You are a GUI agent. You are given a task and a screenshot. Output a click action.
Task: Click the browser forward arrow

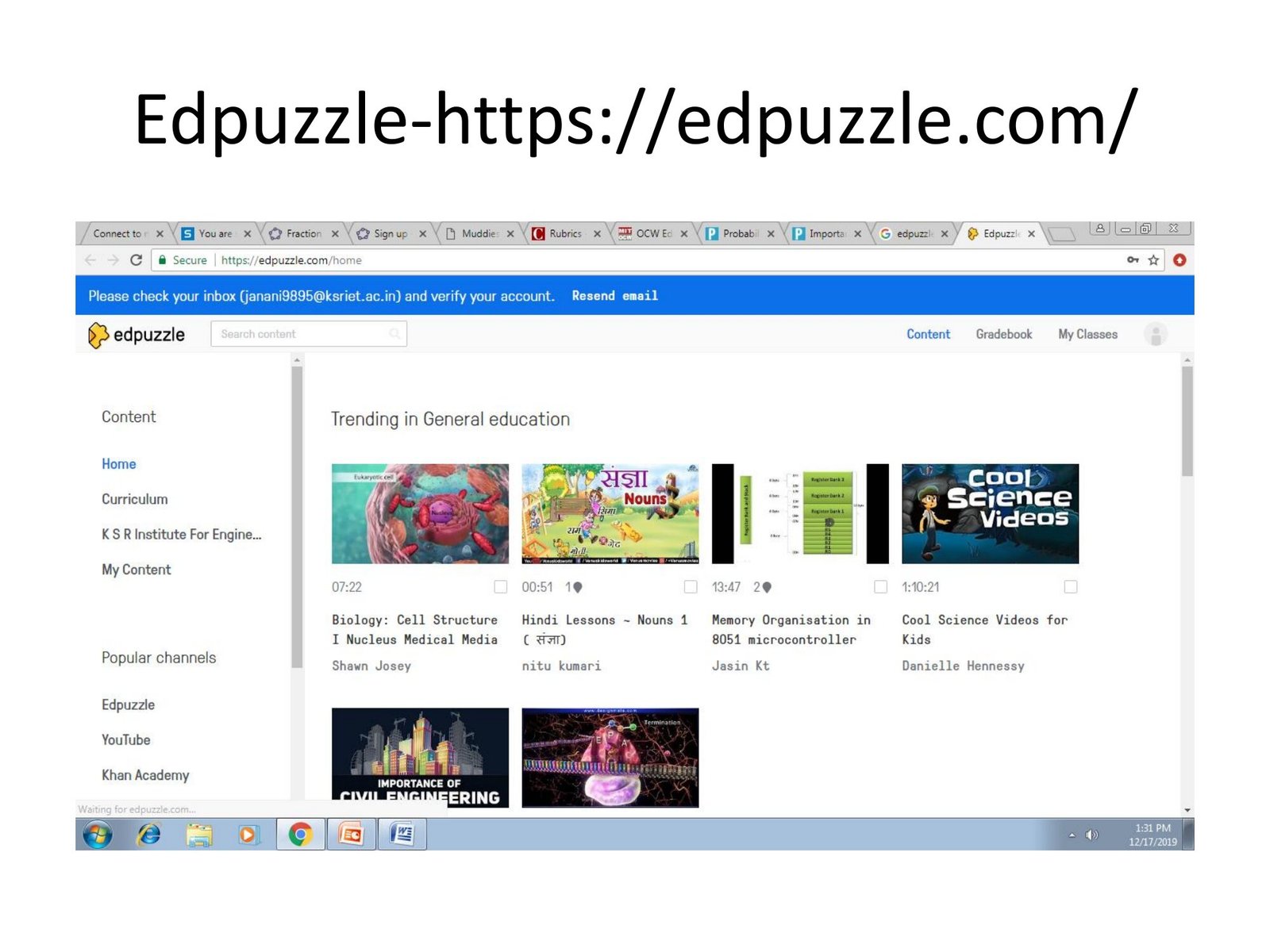(x=113, y=260)
